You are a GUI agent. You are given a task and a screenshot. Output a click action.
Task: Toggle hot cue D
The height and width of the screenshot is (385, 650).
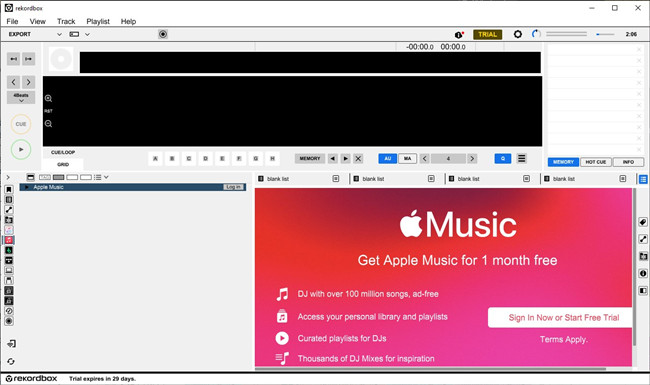206,158
